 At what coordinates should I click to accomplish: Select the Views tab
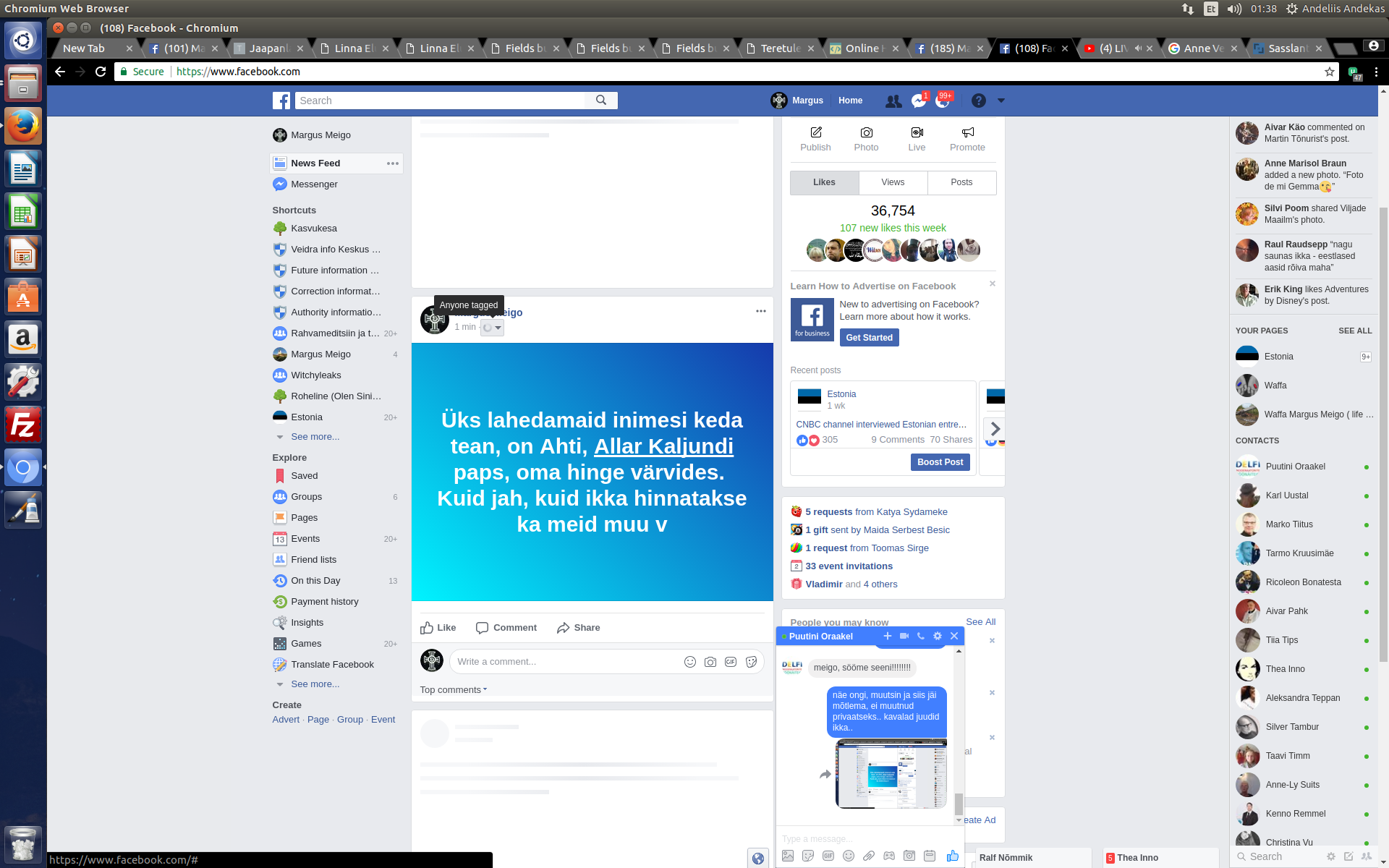pos(893,182)
